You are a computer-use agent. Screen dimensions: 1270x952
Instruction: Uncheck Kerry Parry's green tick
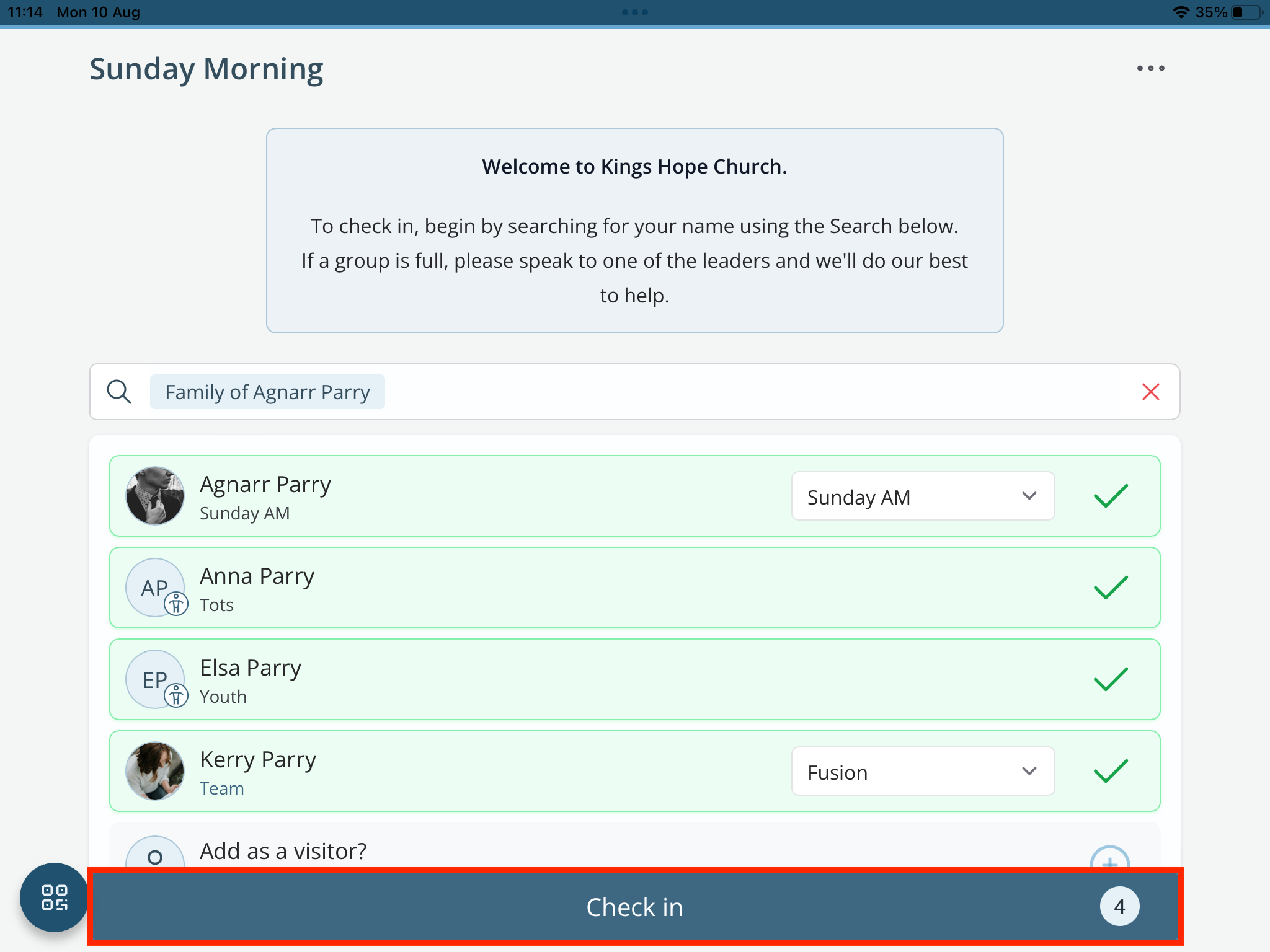tap(1111, 771)
